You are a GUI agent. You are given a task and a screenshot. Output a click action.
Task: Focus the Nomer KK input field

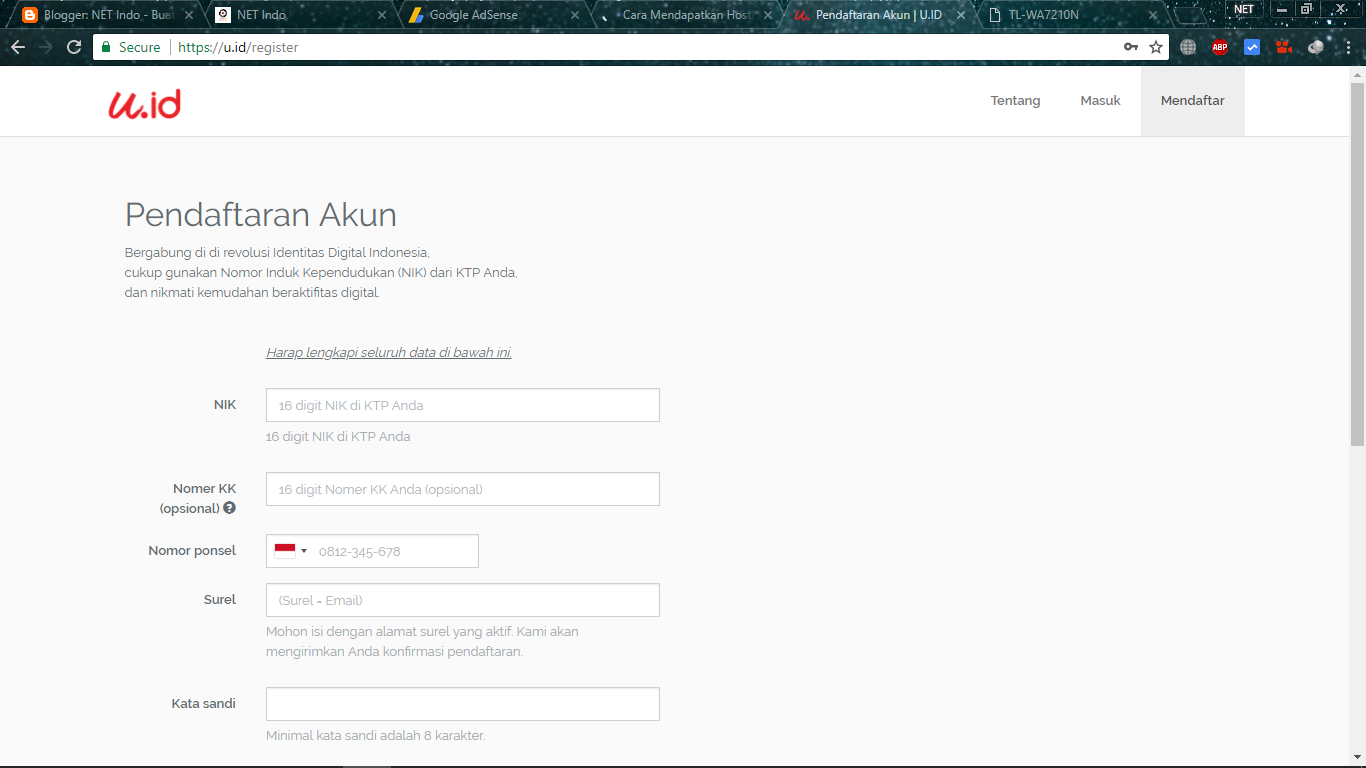463,489
